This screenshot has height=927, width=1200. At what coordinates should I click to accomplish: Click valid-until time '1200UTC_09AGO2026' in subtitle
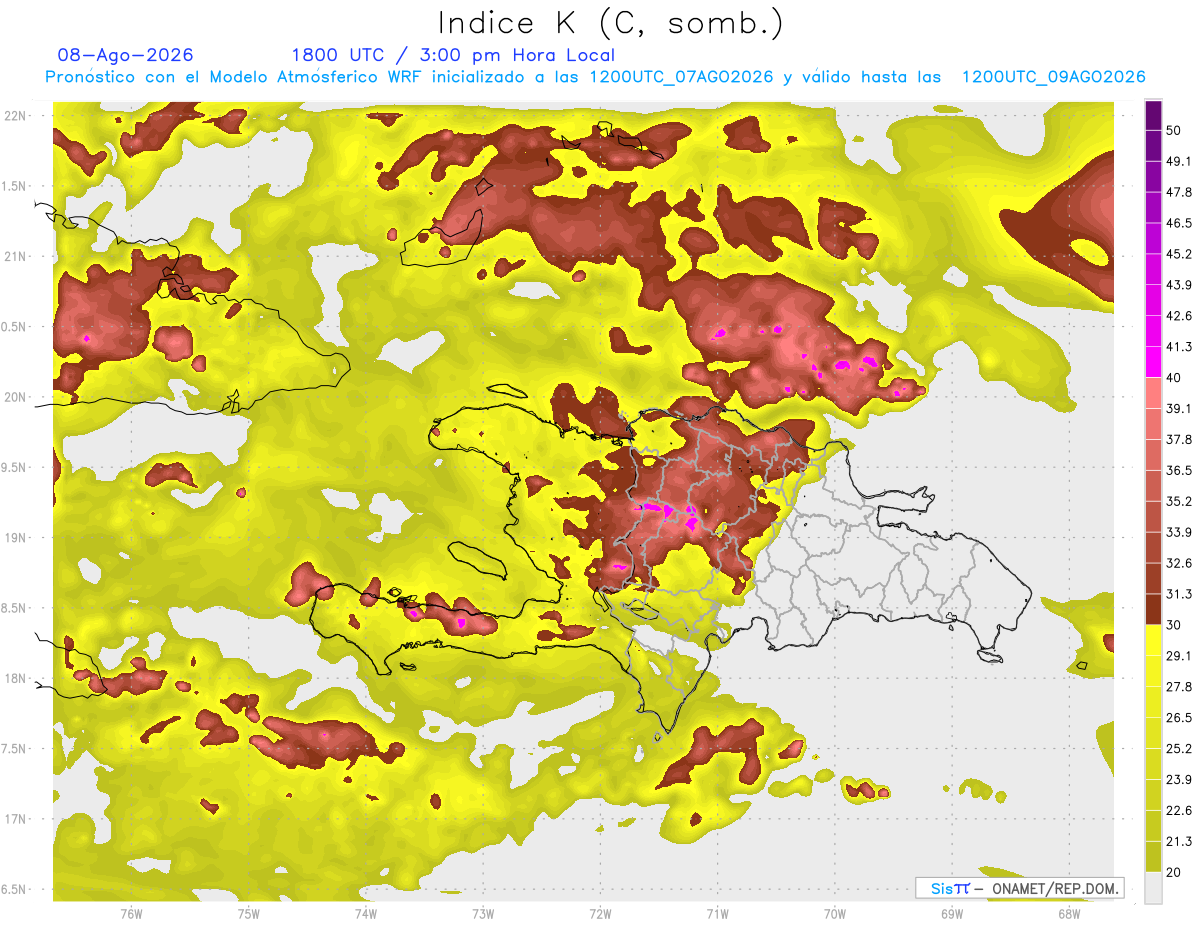pyautogui.click(x=1053, y=77)
